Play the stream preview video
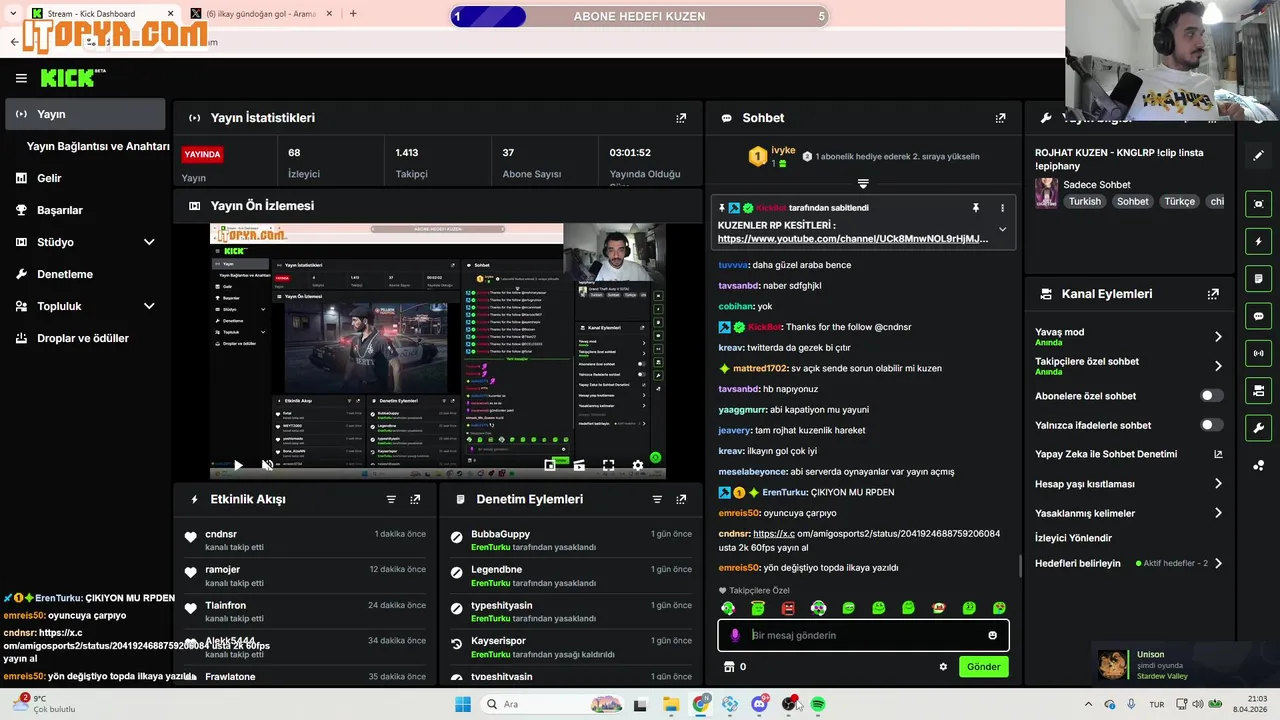Image resolution: width=1280 pixels, height=720 pixels. tap(238, 465)
